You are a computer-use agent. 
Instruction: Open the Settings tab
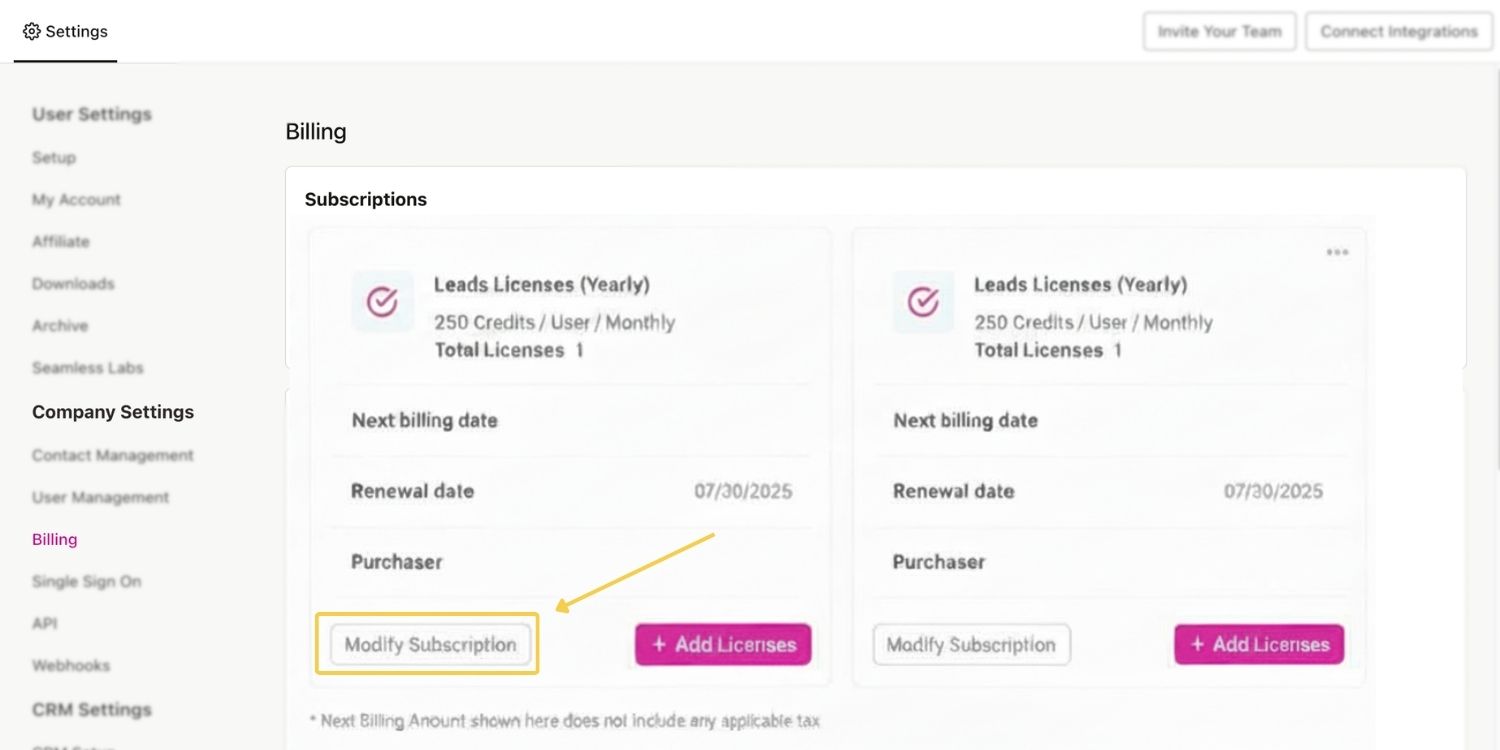pos(65,31)
